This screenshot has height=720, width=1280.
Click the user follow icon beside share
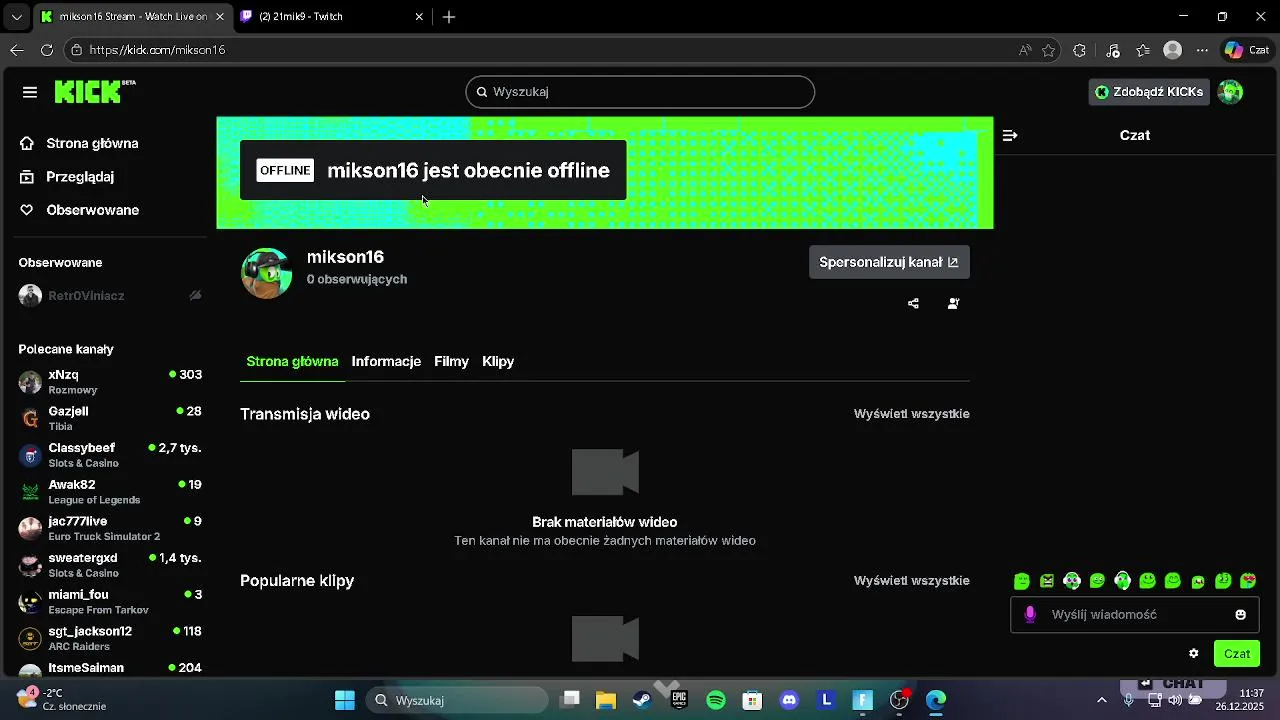tap(953, 304)
